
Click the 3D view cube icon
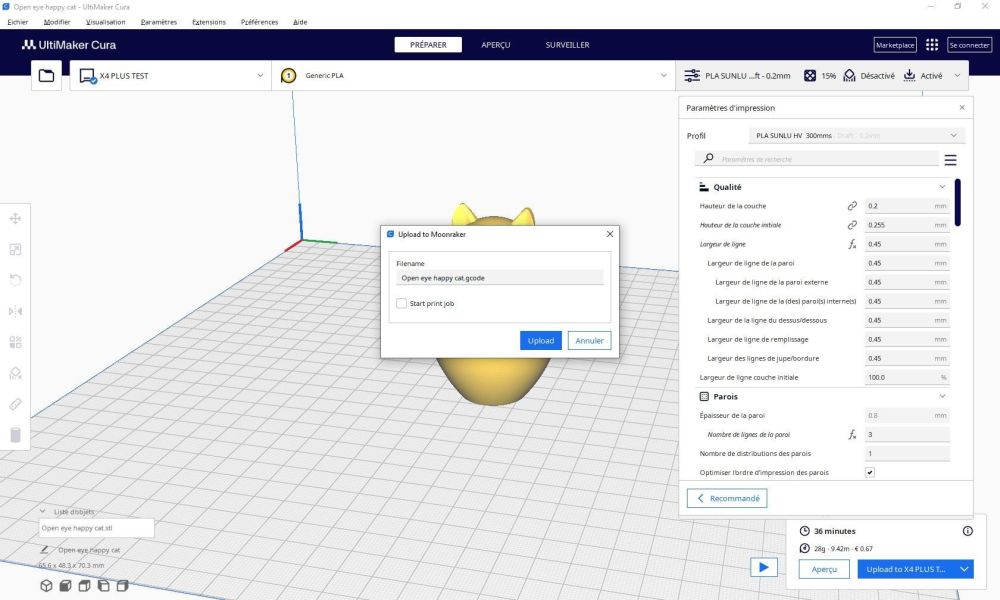[x=46, y=585]
